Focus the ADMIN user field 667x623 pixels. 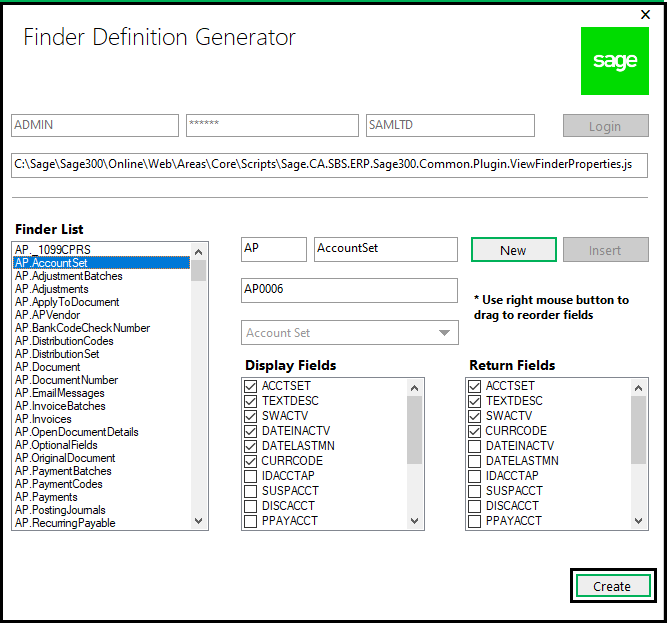click(x=95, y=125)
